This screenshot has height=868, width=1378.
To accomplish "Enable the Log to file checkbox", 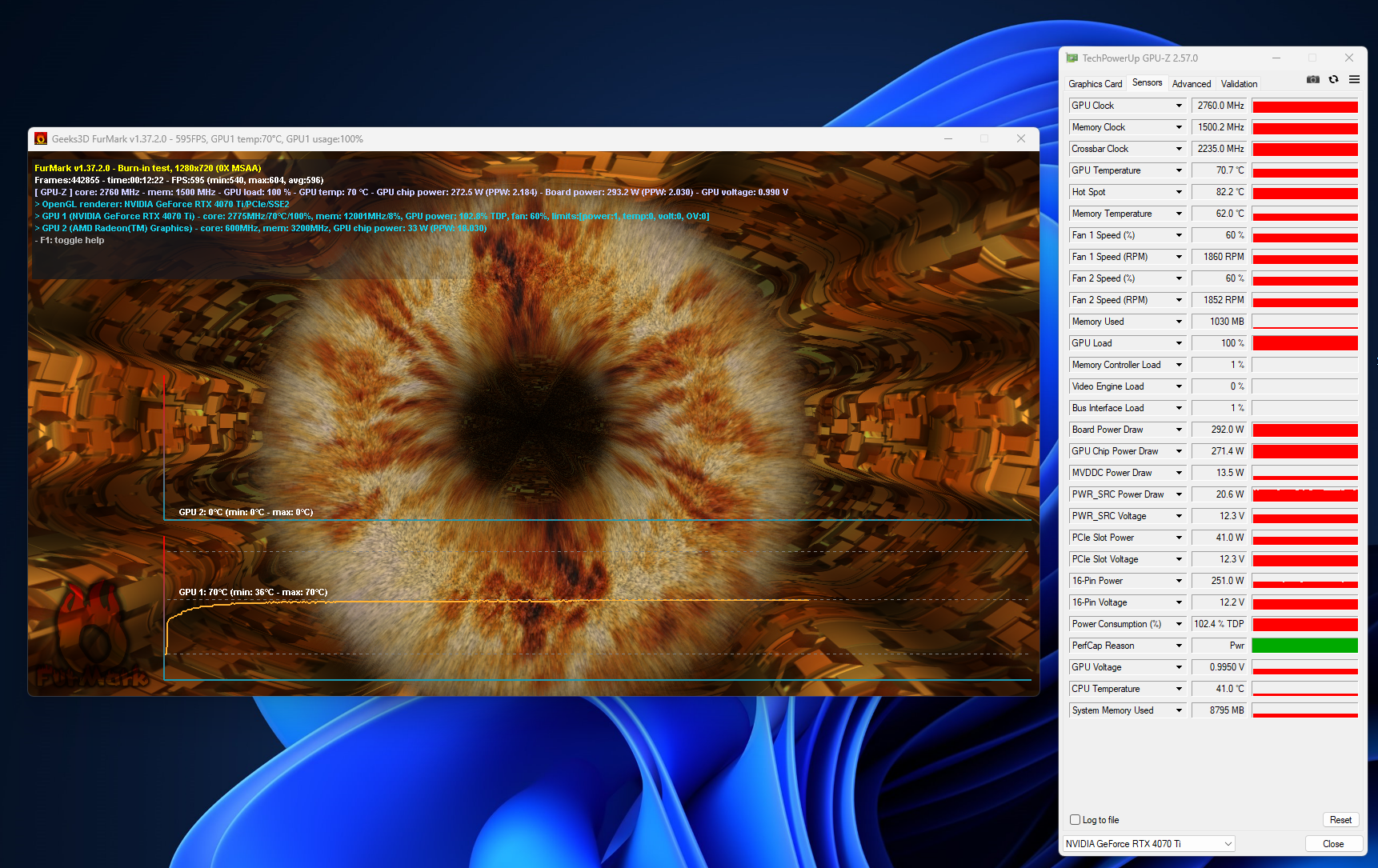I will point(1076,820).
